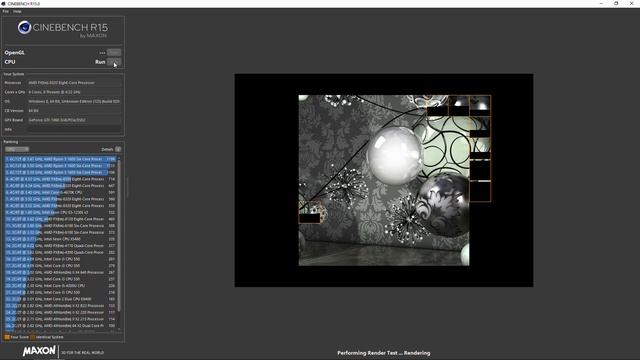Select the rank 20 Intel Core i5-4200U row

(60, 286)
